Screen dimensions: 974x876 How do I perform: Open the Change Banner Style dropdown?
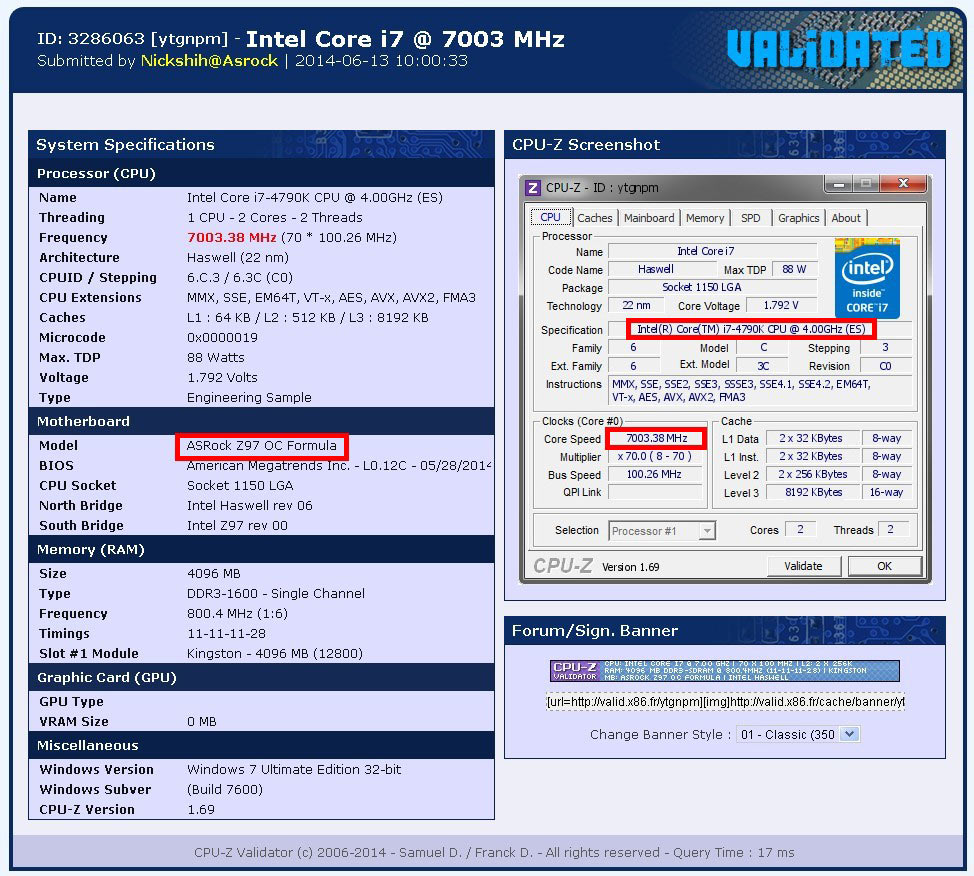click(797, 734)
